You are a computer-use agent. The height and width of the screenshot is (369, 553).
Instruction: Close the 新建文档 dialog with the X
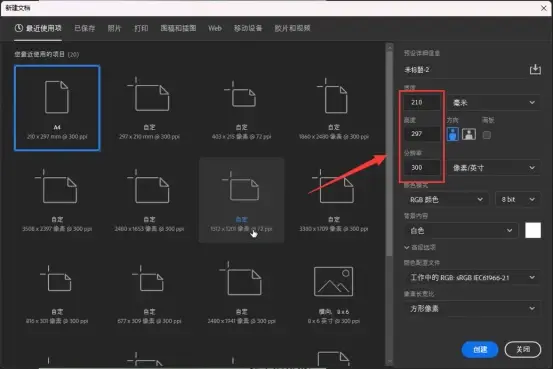(x=544, y=8)
